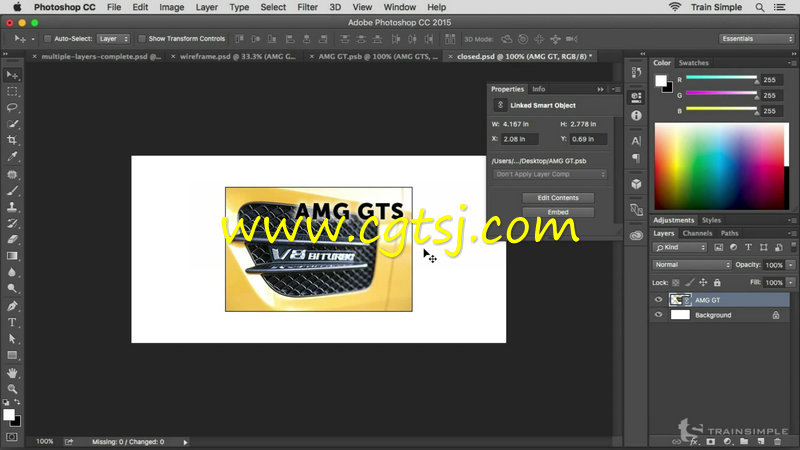Image resolution: width=800 pixels, height=450 pixels.
Task: Enable Show Transform Controls checkbox
Action: [142, 39]
